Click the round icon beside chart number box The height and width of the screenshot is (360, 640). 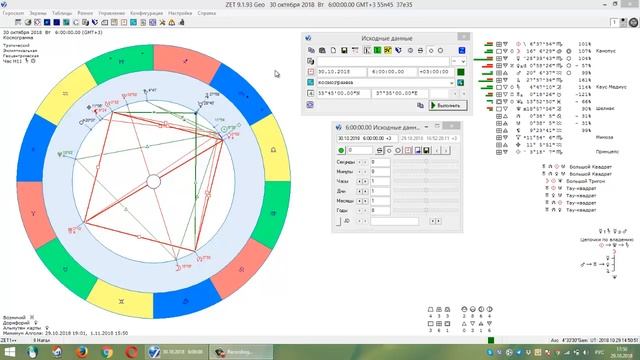point(633,22)
